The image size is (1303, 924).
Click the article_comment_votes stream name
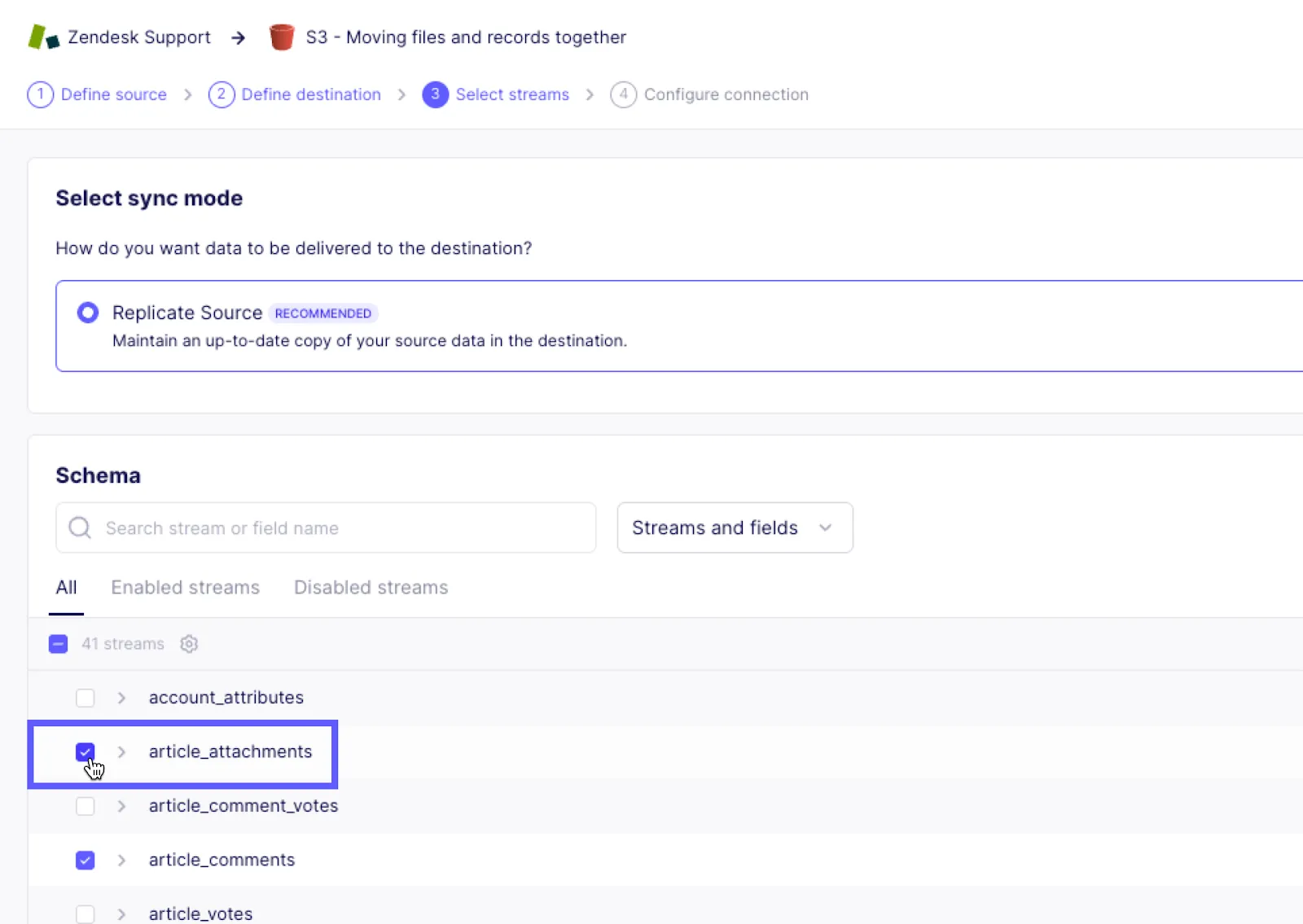coord(243,806)
